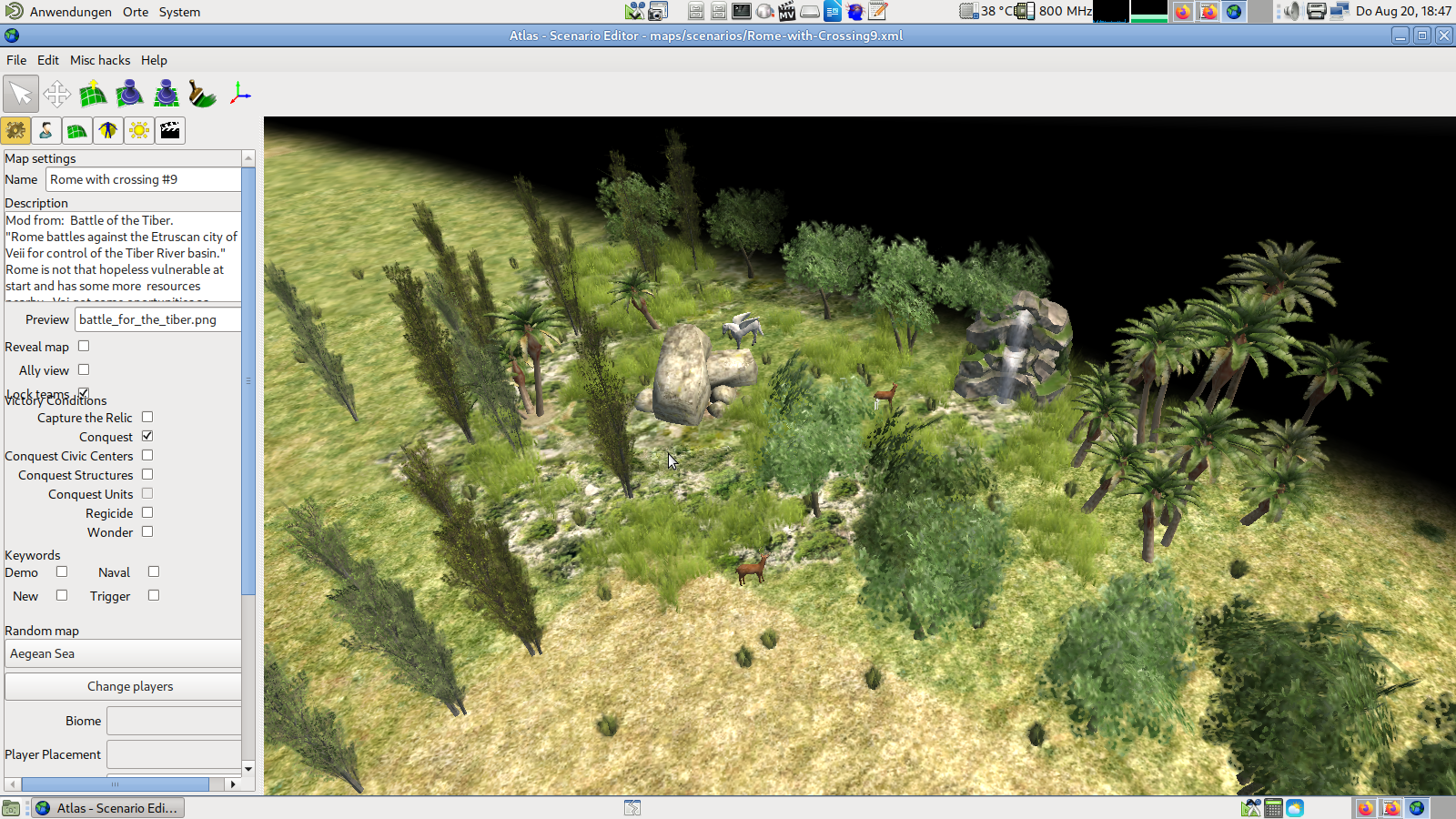The width and height of the screenshot is (1456, 819).
Task: Open the File menu
Action: 16,60
